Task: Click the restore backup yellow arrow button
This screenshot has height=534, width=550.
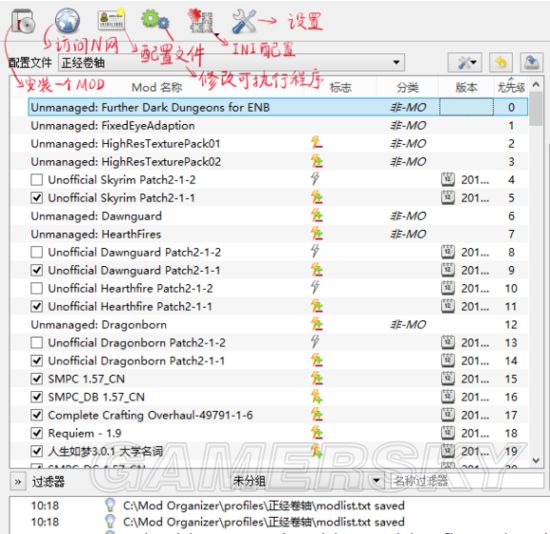Action: point(501,63)
